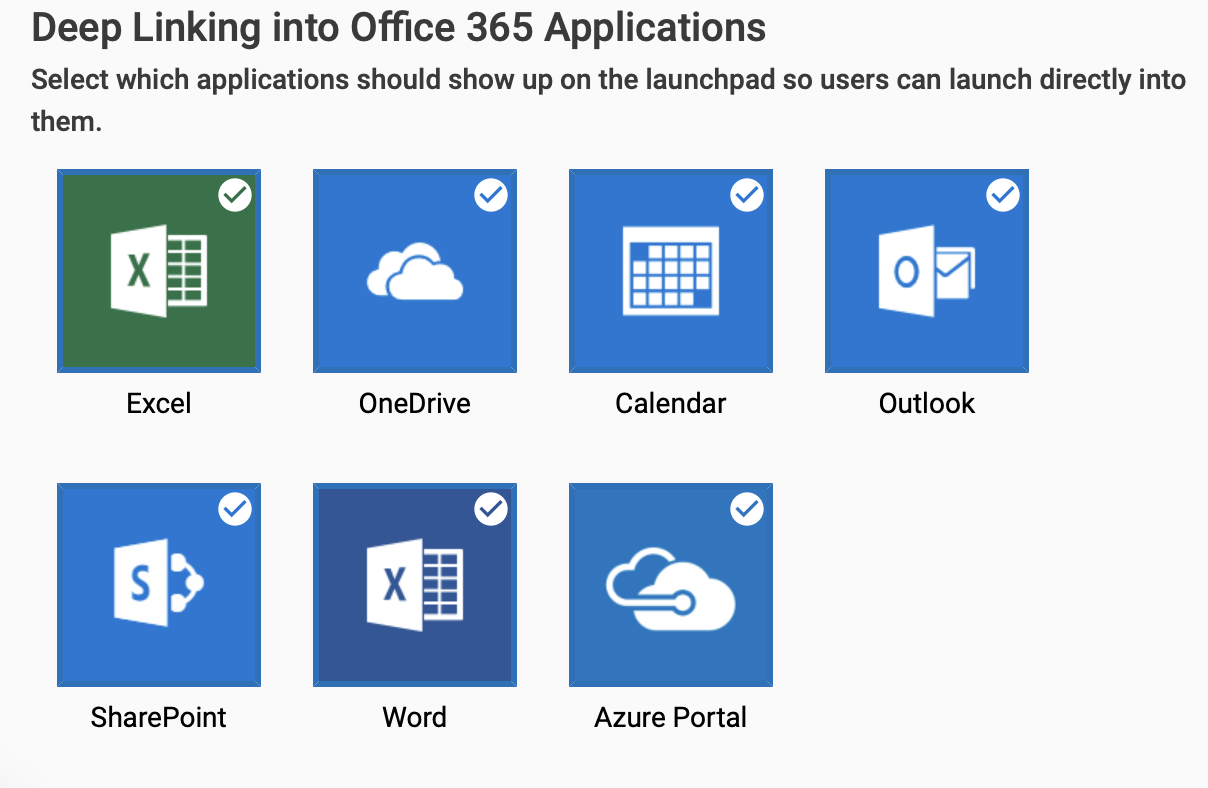
Task: Click the Azure Portal label text
Action: pyautogui.click(x=671, y=718)
